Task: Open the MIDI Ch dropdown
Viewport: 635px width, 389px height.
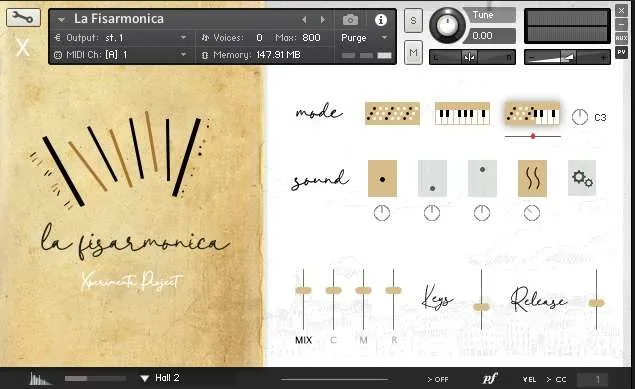Action: click(x=120, y=55)
